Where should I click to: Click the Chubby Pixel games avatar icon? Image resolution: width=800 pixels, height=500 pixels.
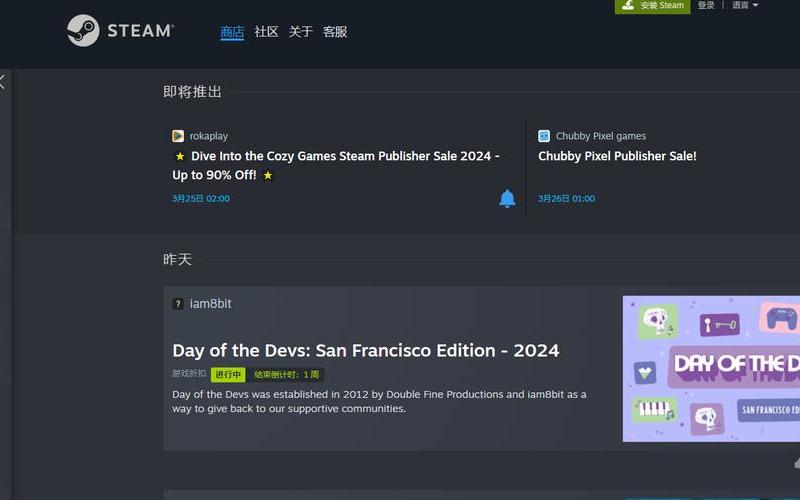(x=544, y=136)
